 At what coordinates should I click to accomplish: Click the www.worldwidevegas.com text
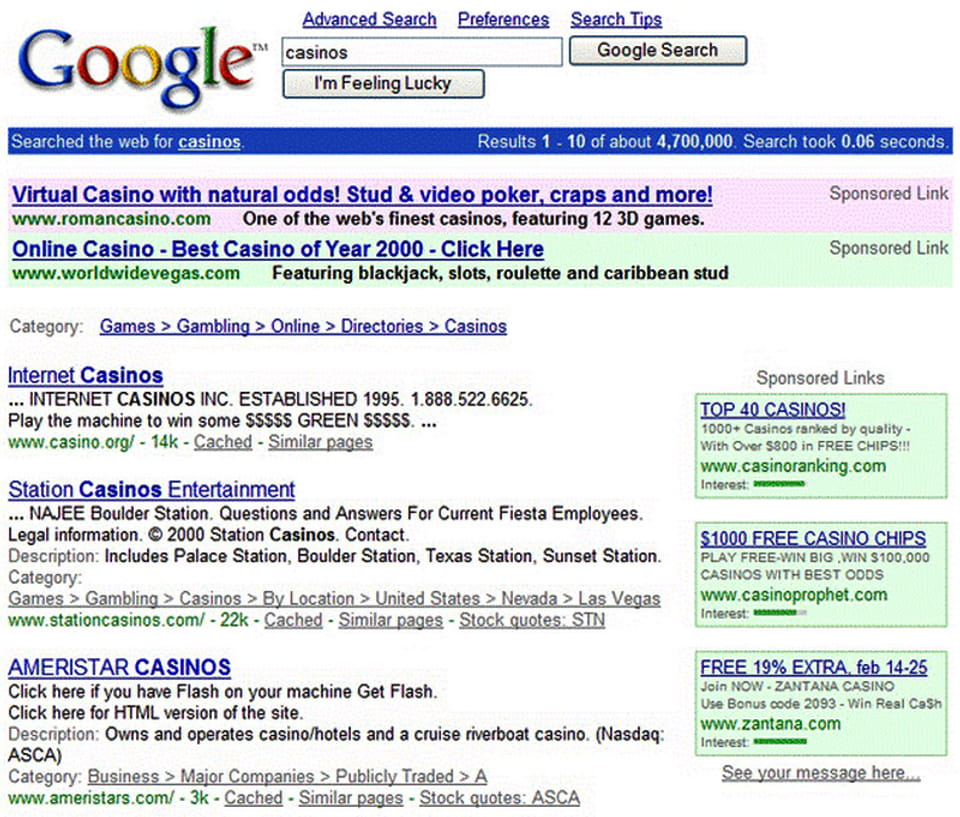click(x=126, y=273)
